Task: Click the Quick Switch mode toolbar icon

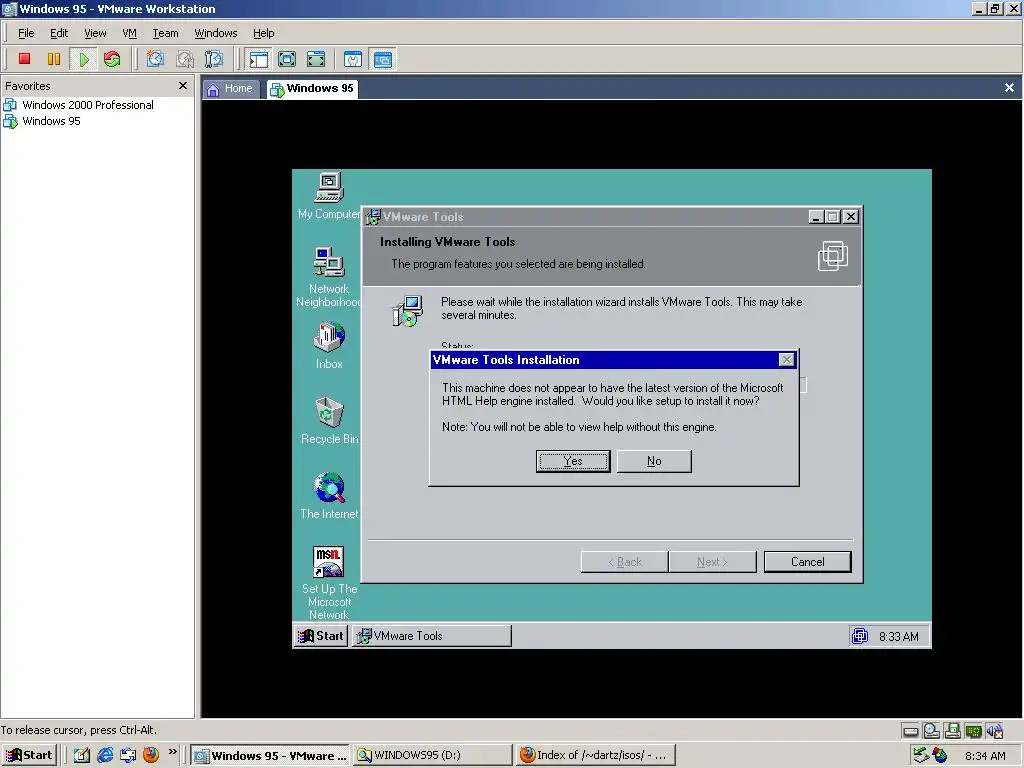Action: point(287,59)
